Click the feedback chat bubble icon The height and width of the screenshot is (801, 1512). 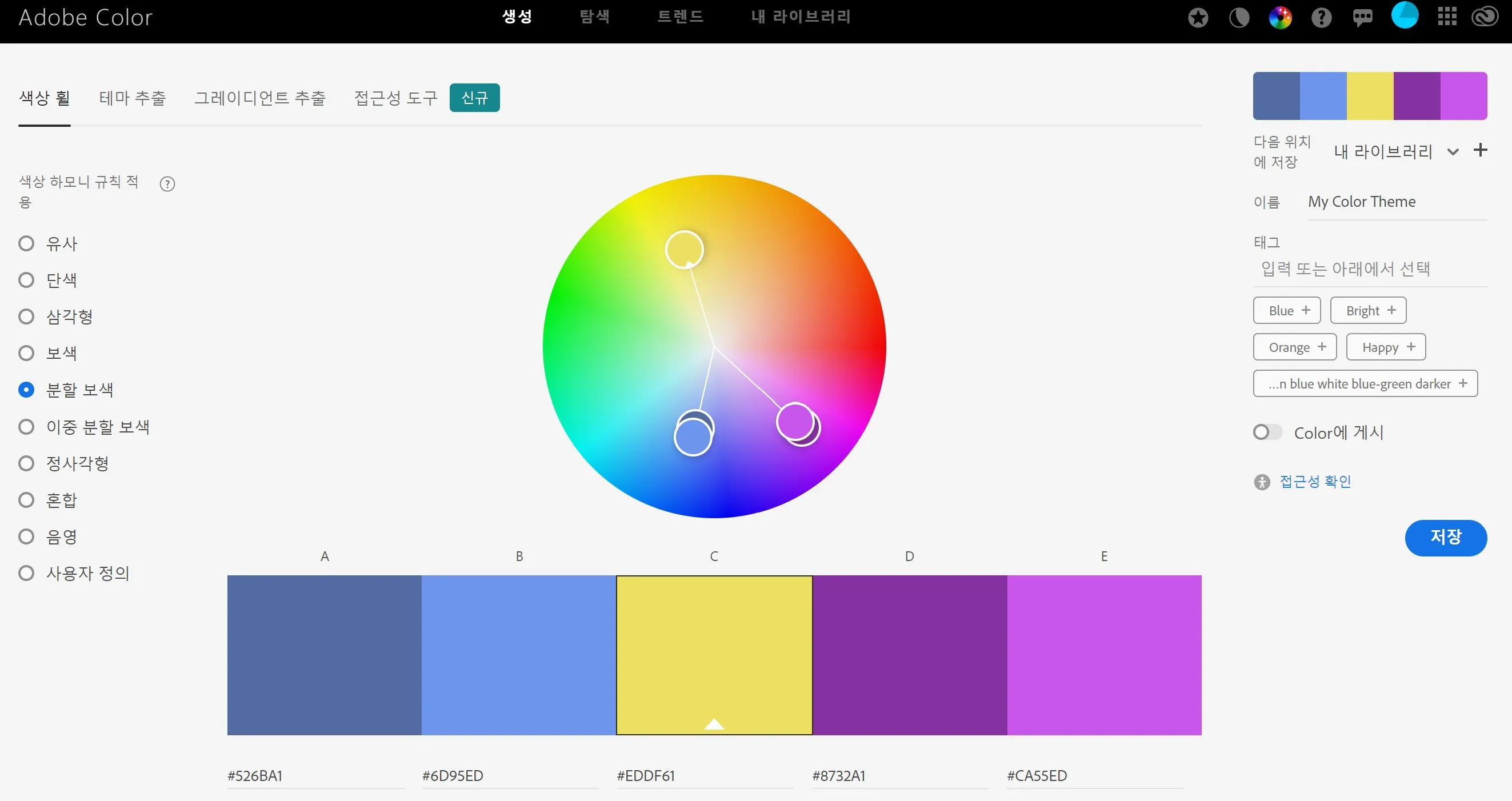coord(1362,18)
